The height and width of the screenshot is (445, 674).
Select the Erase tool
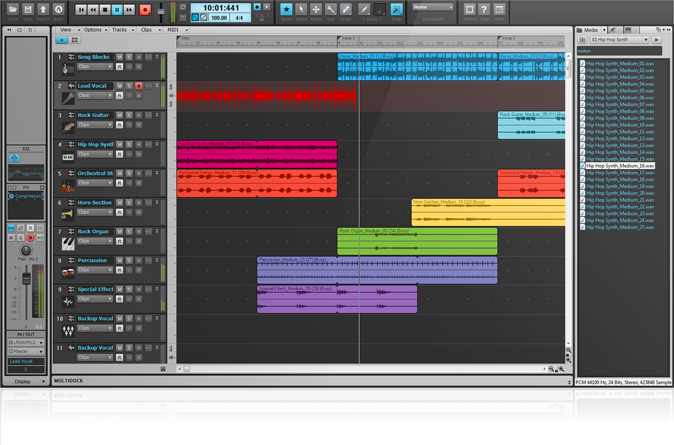tap(346, 9)
